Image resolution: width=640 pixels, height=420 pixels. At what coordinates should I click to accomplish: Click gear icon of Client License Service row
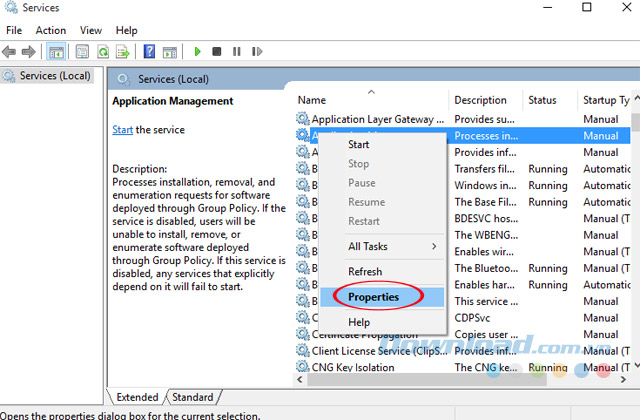tap(302, 351)
